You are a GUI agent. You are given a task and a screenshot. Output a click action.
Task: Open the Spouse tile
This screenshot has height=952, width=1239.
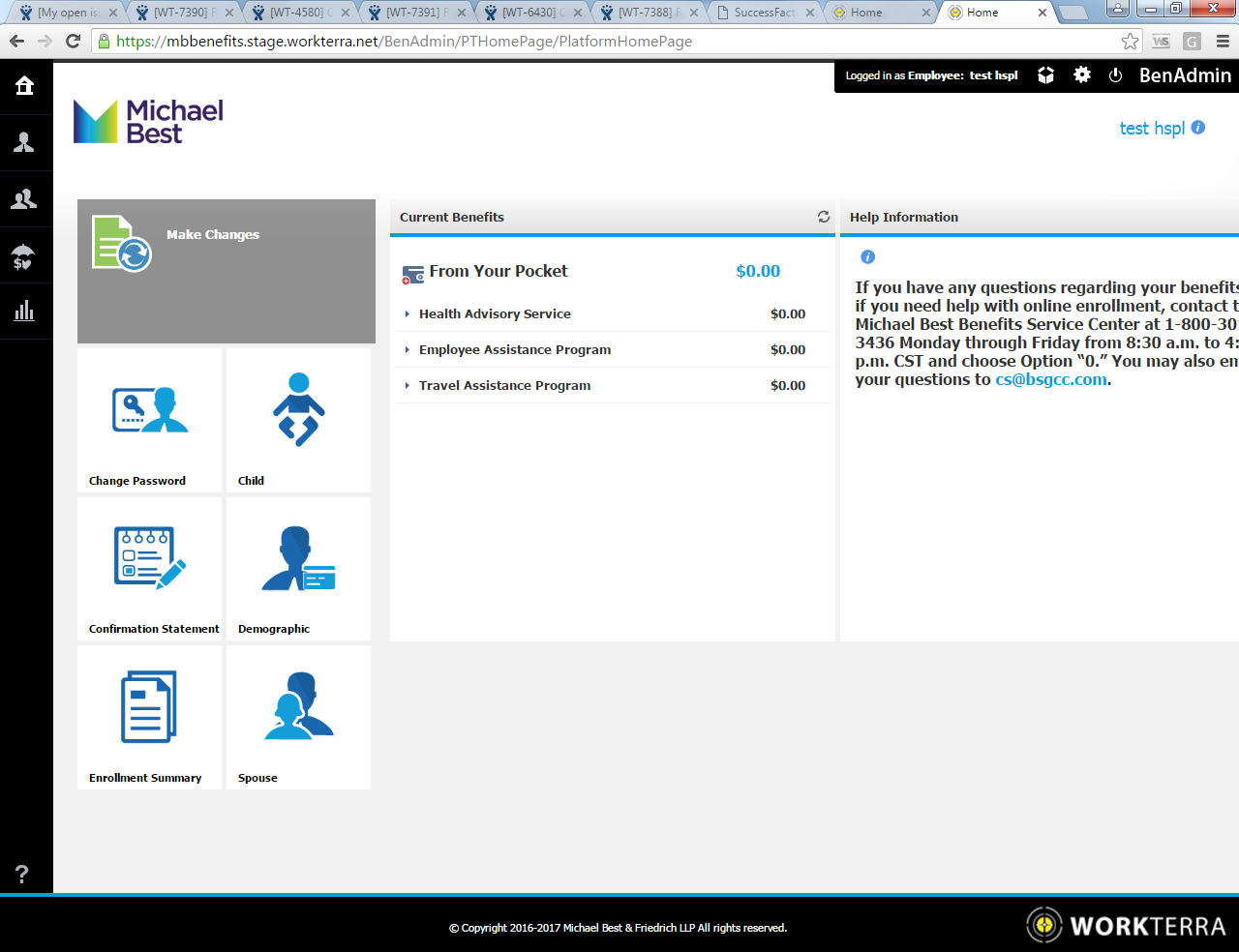[298, 717]
